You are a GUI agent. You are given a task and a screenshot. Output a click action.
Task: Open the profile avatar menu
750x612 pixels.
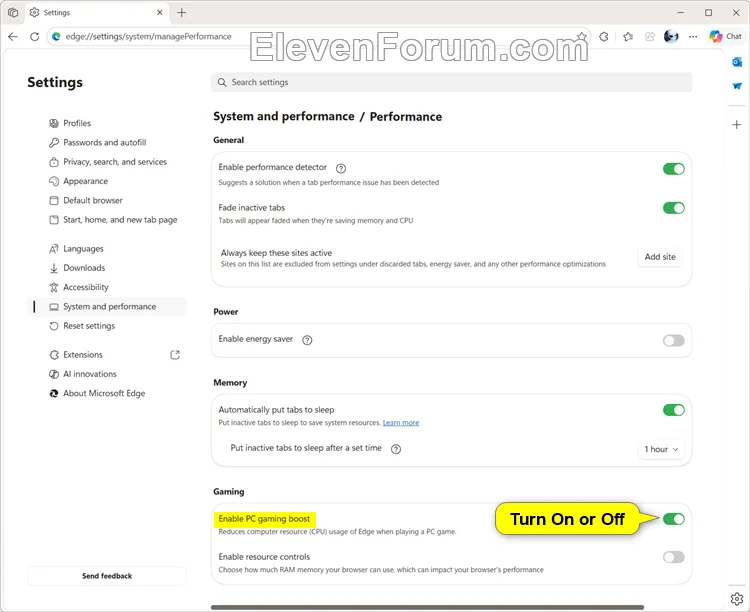tap(671, 36)
